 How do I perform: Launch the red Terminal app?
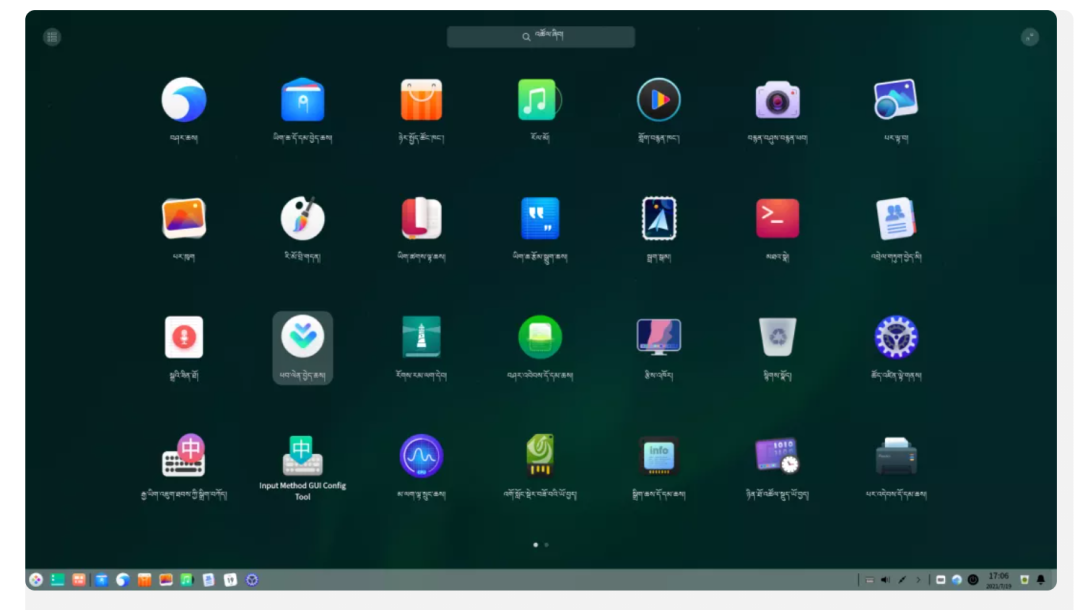coord(777,218)
